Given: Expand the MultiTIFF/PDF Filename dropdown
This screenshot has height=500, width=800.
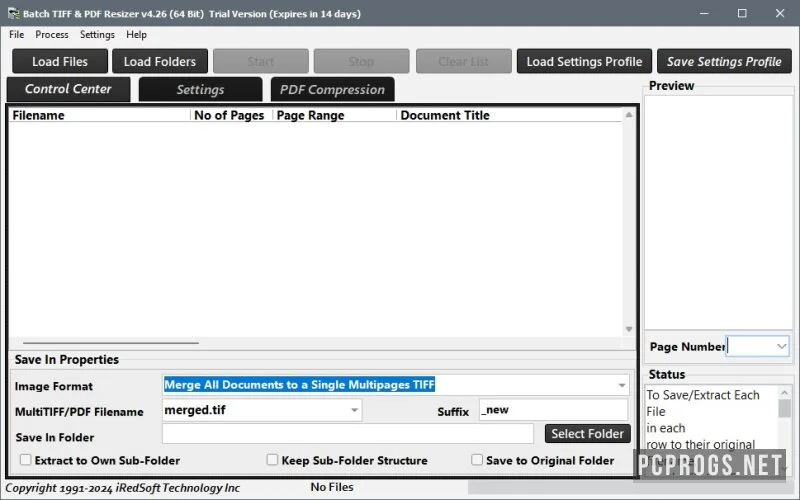Looking at the screenshot, I should click(354, 410).
